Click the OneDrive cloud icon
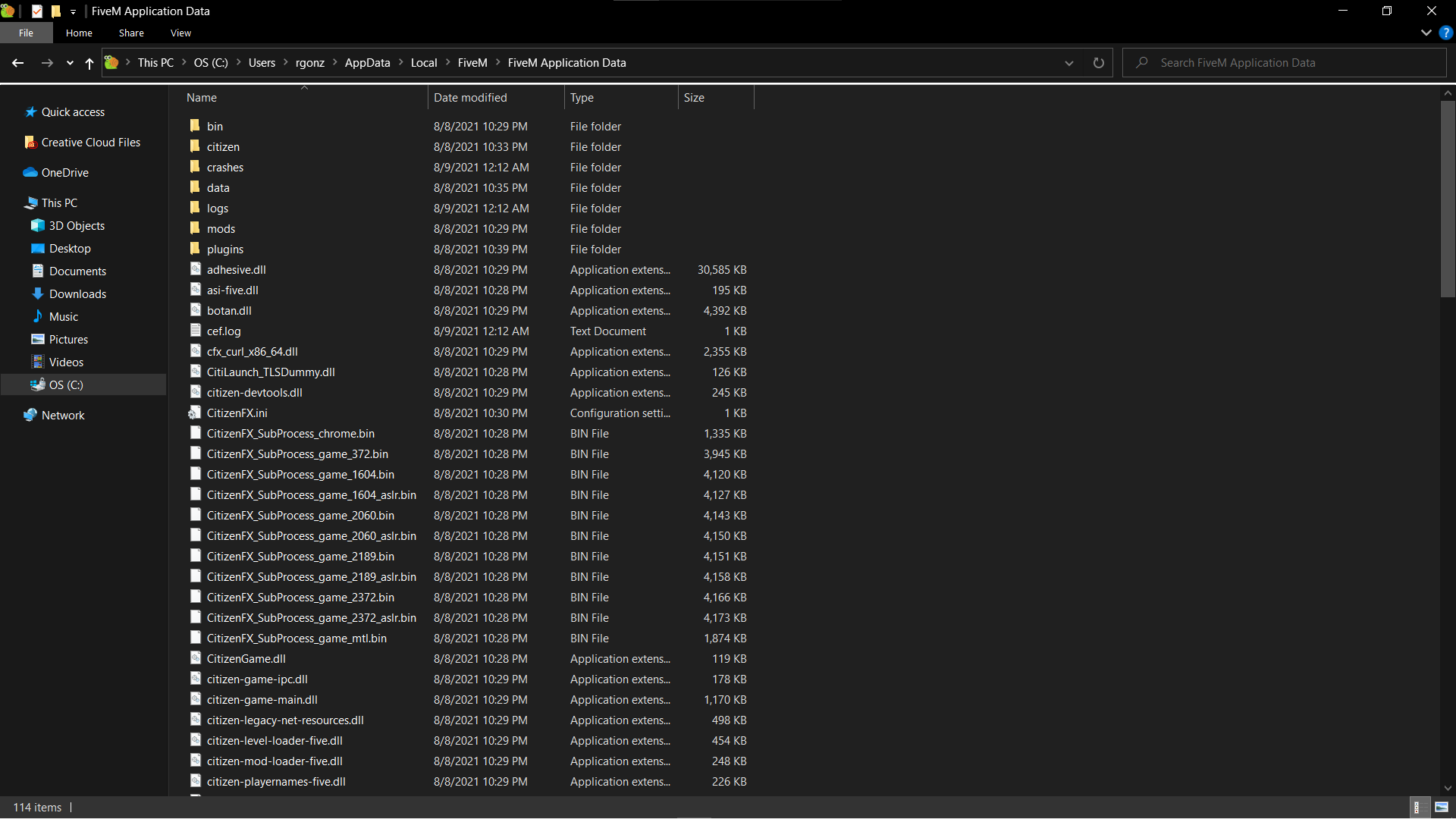Image resolution: width=1456 pixels, height=819 pixels. point(30,172)
